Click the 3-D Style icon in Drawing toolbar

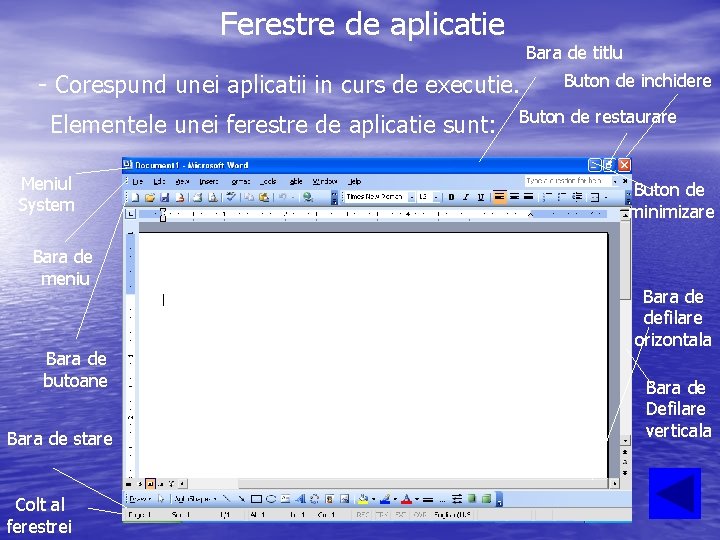pyautogui.click(x=486, y=499)
